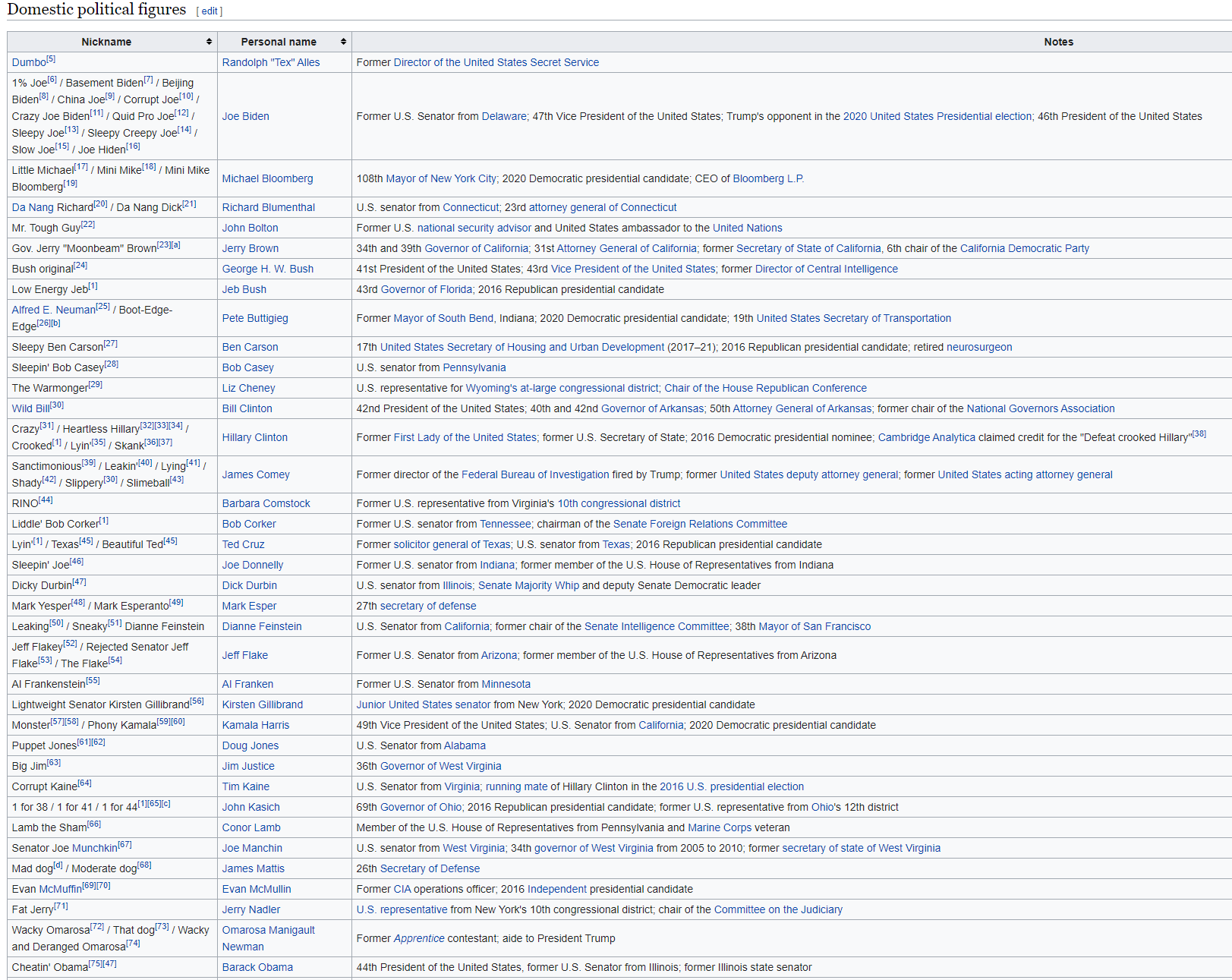Click Jerry Nadler link
Screen dimensions: 1232x980
251,909
